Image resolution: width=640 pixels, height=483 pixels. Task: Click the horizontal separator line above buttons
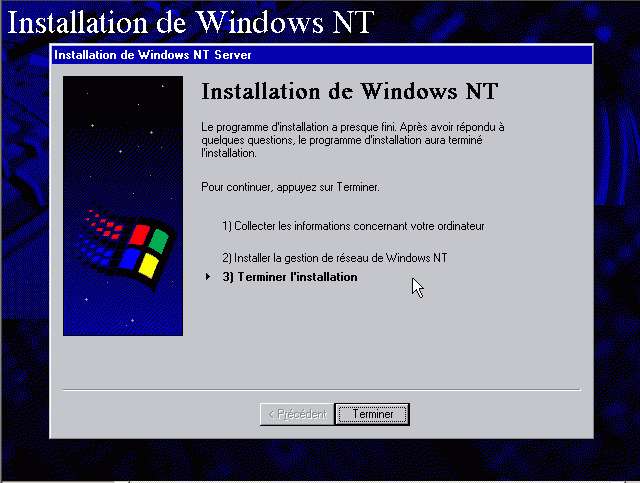pos(322,390)
